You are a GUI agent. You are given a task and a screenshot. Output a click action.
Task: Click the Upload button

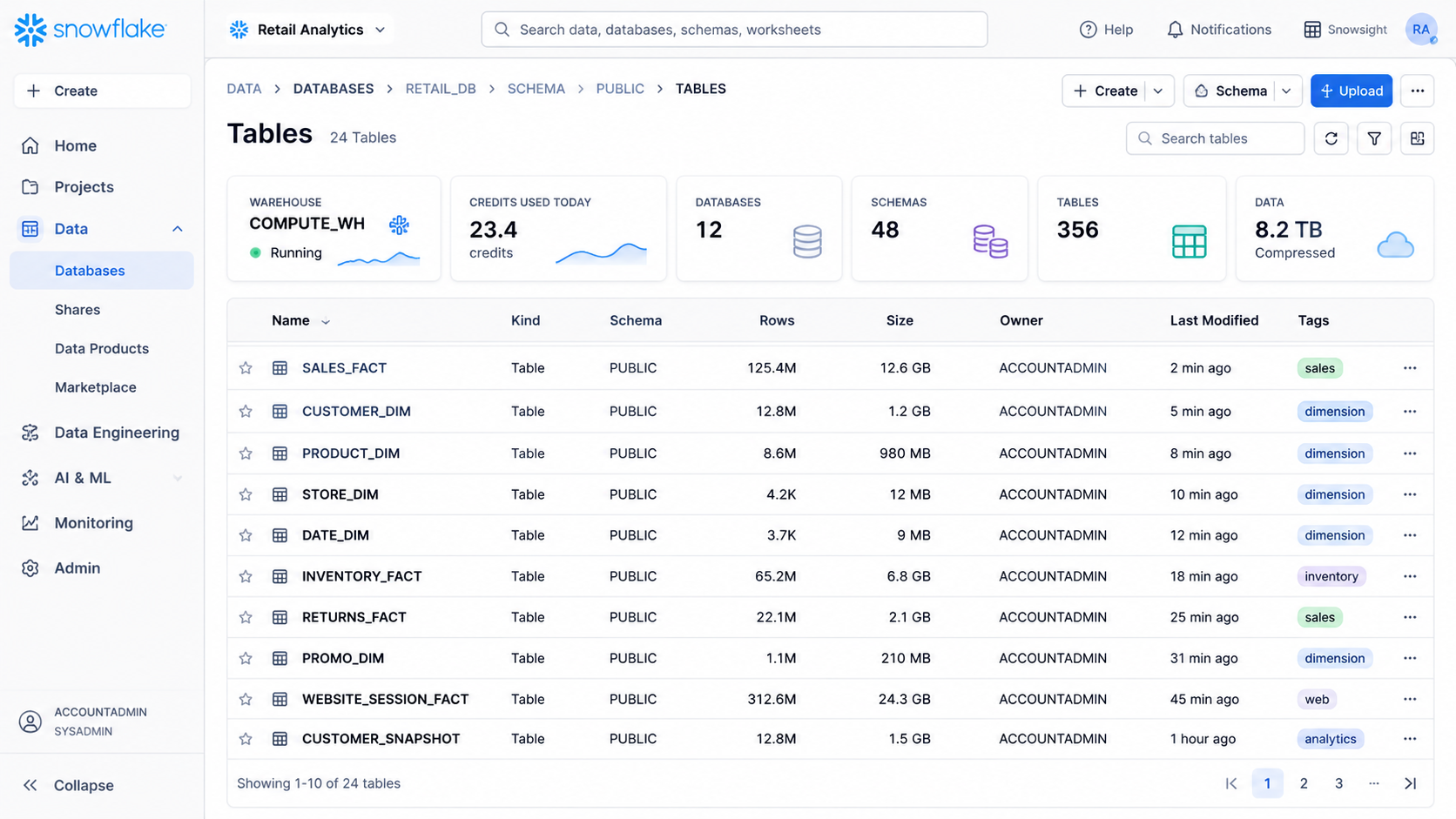pos(1352,91)
